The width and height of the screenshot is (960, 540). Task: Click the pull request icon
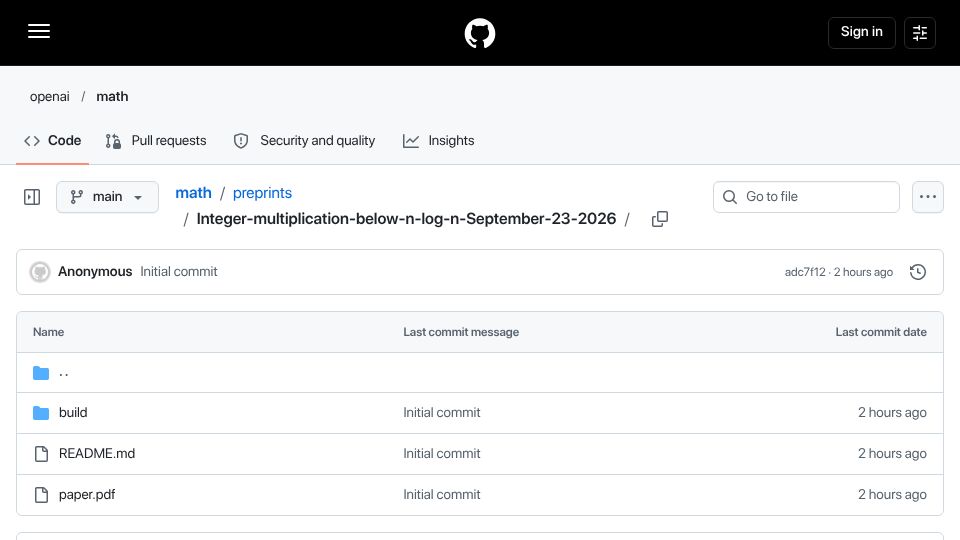coord(113,141)
